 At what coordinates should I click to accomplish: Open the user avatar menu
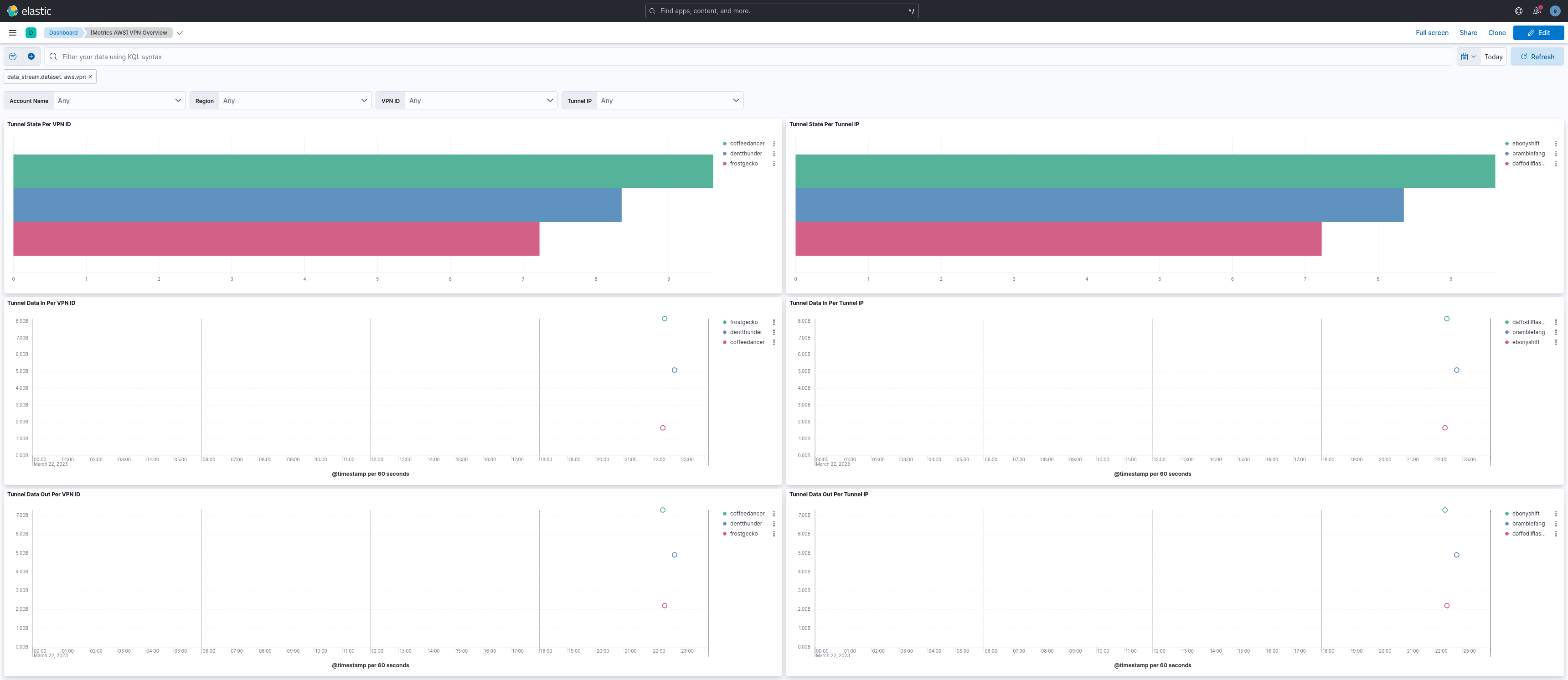click(x=1555, y=11)
